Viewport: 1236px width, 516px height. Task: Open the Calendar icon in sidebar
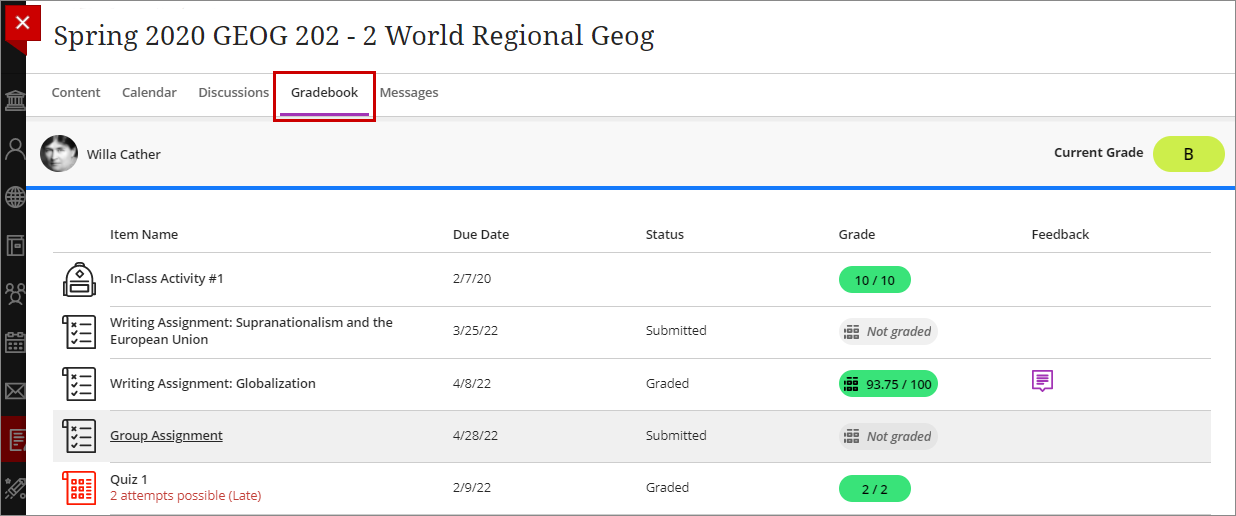(x=15, y=342)
